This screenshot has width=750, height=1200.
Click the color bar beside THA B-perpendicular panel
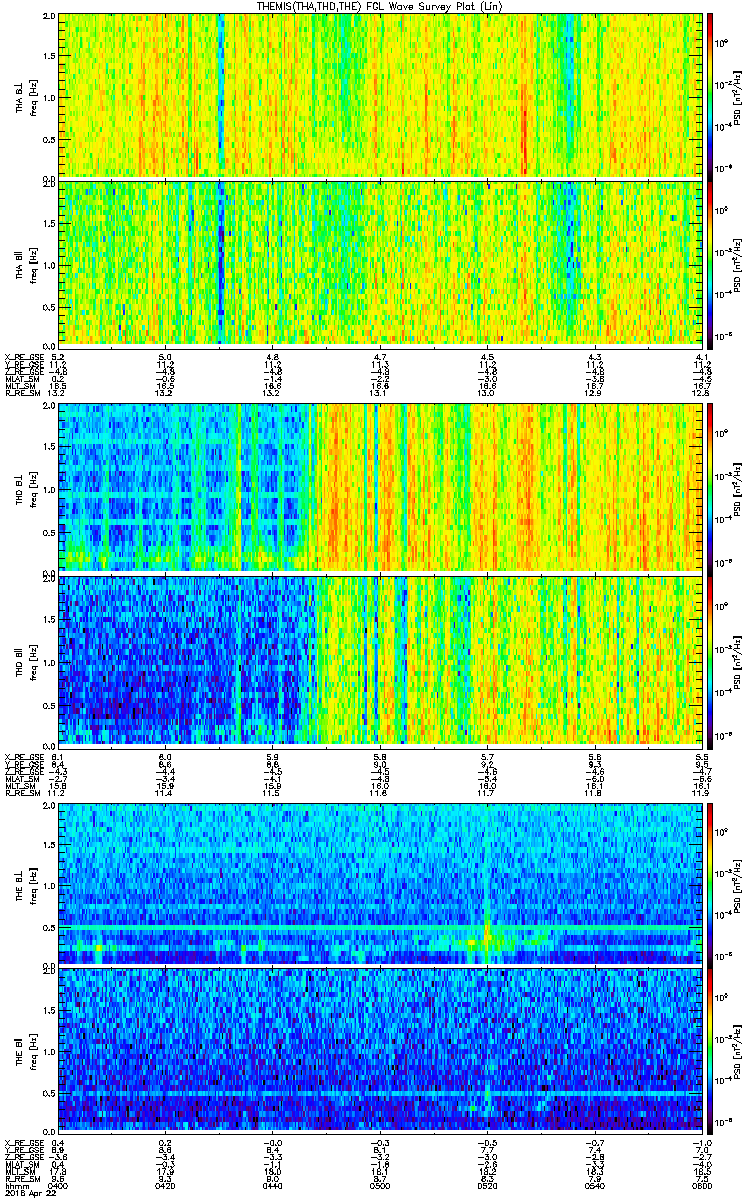[x=710, y=96]
